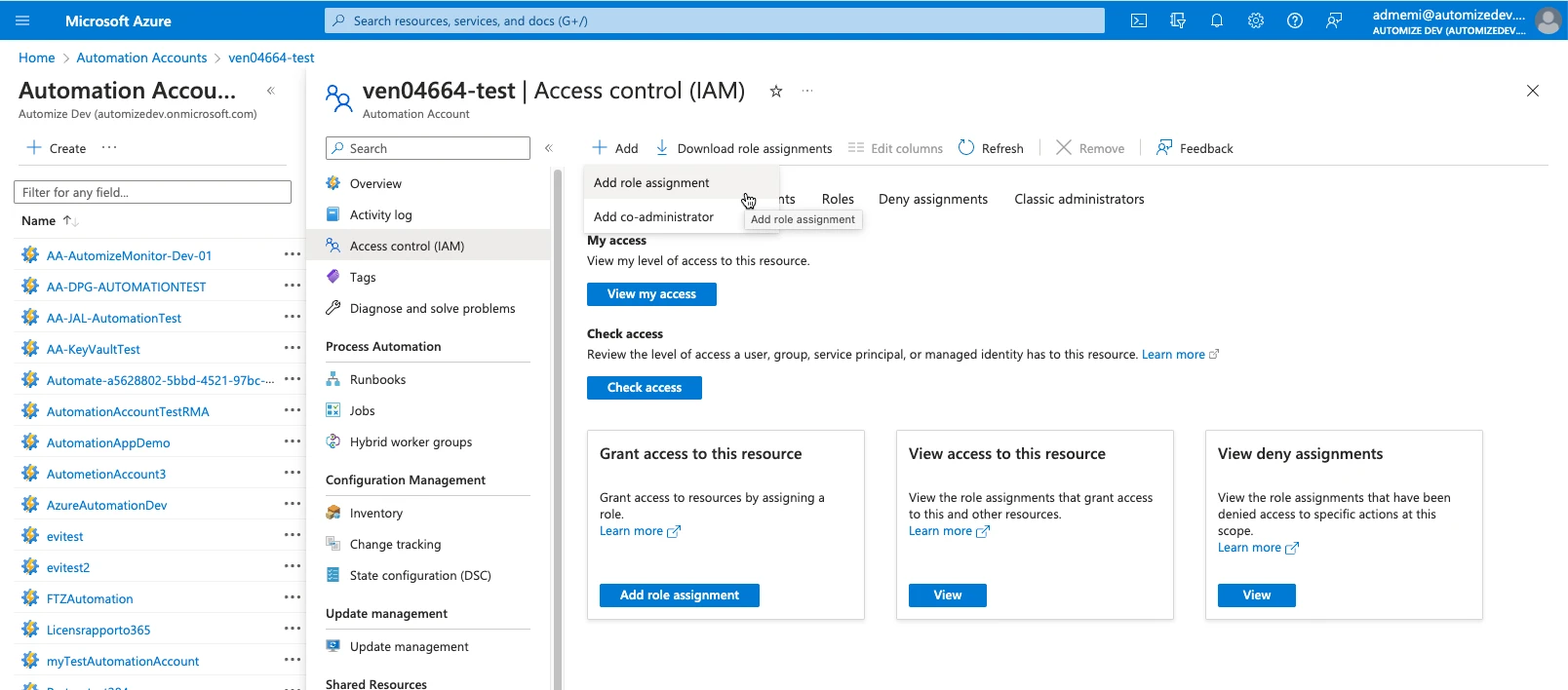Viewport: 1568px width, 690px height.
Task: Open the notifications bell
Action: coord(1216,20)
